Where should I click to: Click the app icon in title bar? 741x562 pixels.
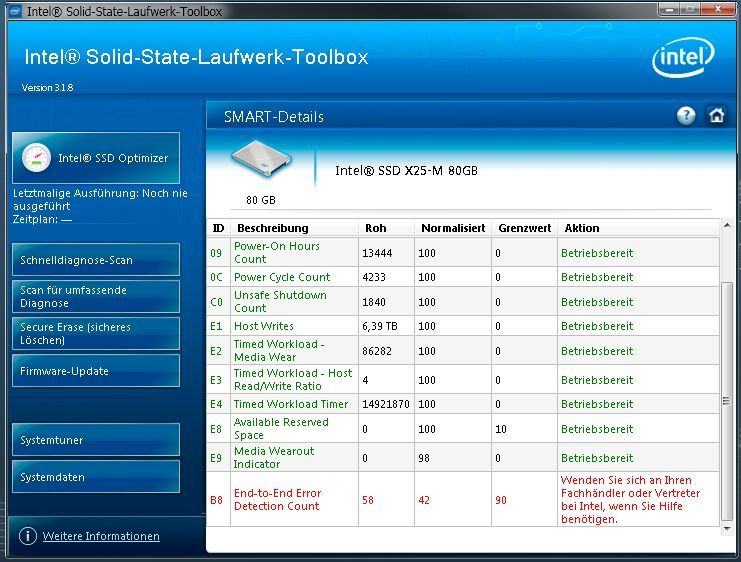15,11
